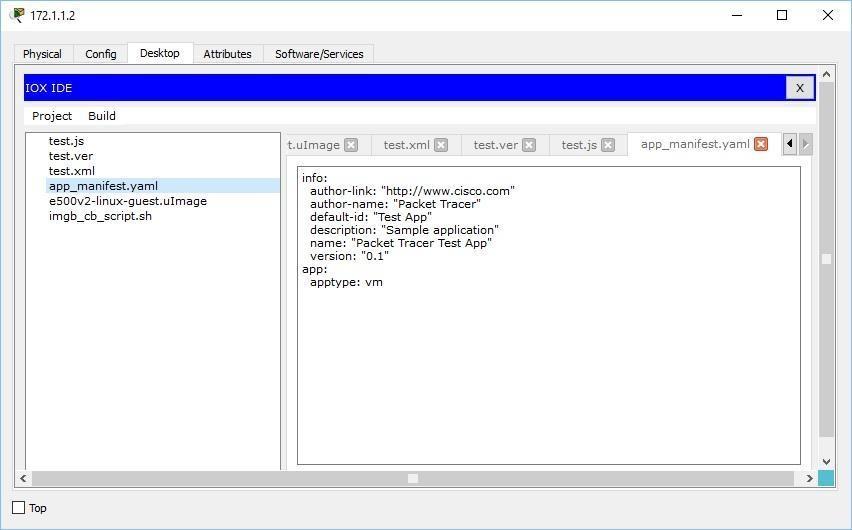Image resolution: width=852 pixels, height=530 pixels.
Task: Click the author-name "Packet Tracer" line
Action: coord(395,204)
